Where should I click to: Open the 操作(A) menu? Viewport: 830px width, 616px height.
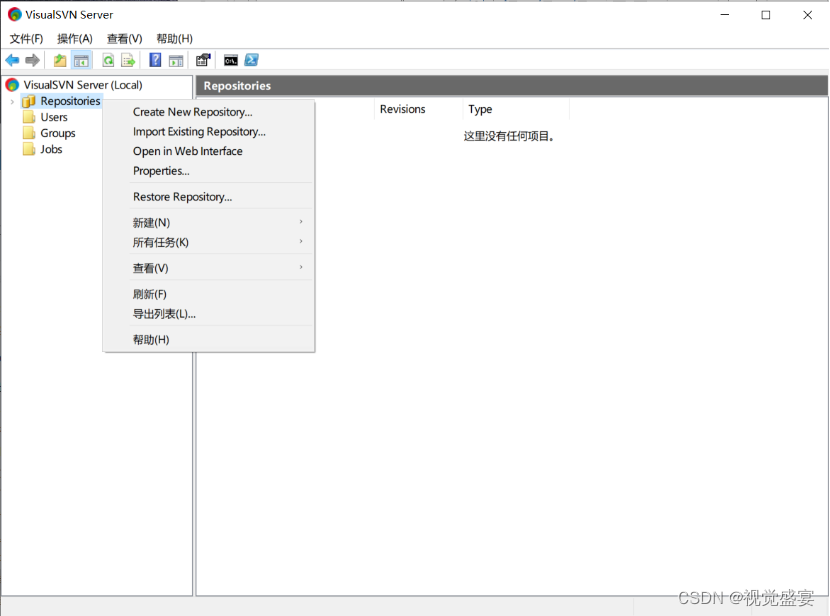point(75,39)
